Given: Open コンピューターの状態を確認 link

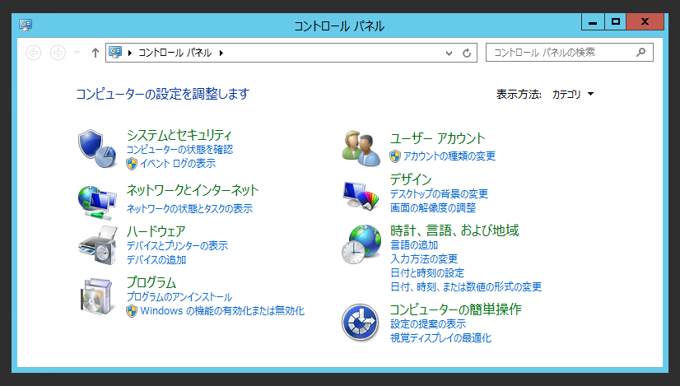Looking at the screenshot, I should (x=180, y=150).
